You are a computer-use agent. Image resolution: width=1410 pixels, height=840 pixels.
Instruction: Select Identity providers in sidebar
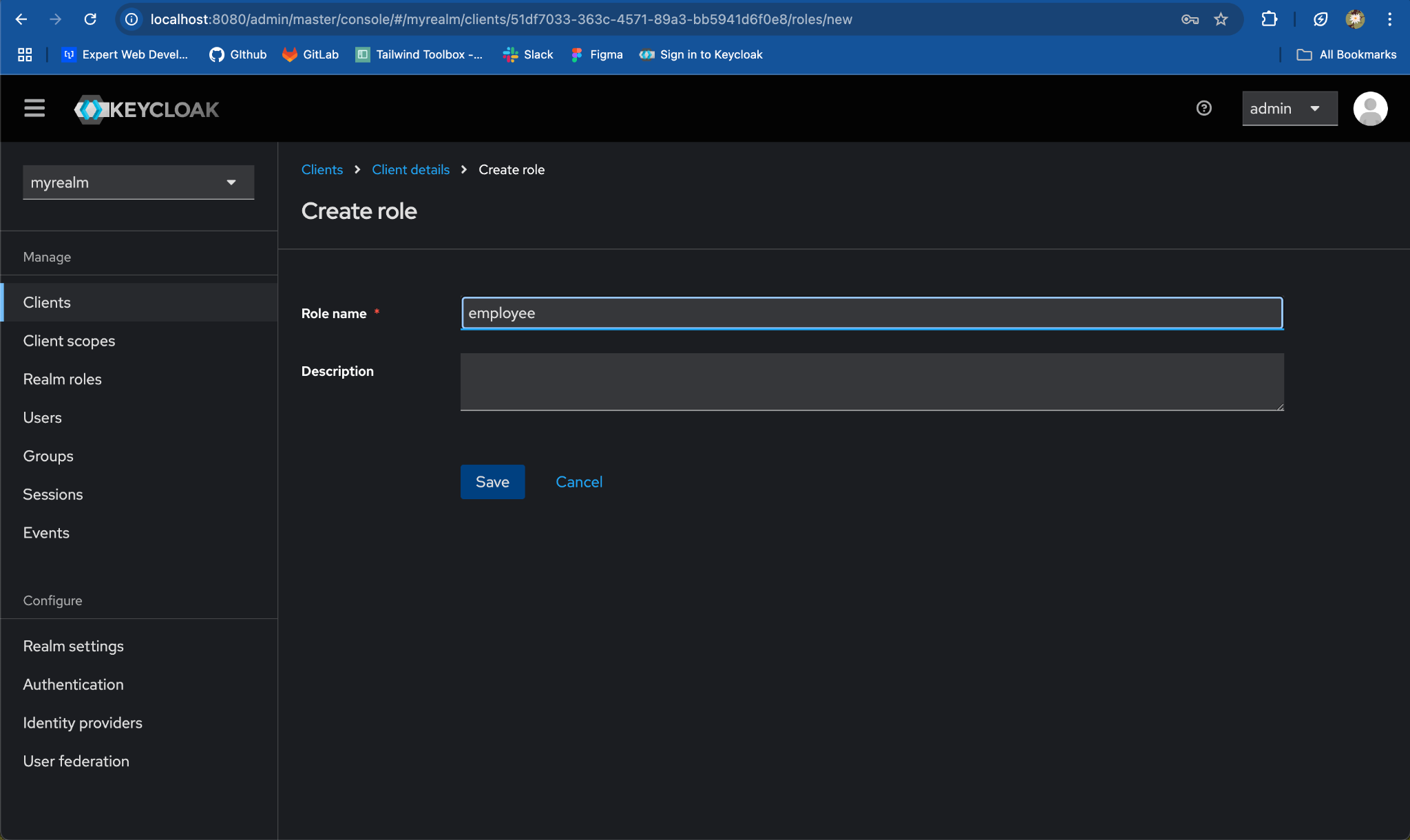pos(83,723)
